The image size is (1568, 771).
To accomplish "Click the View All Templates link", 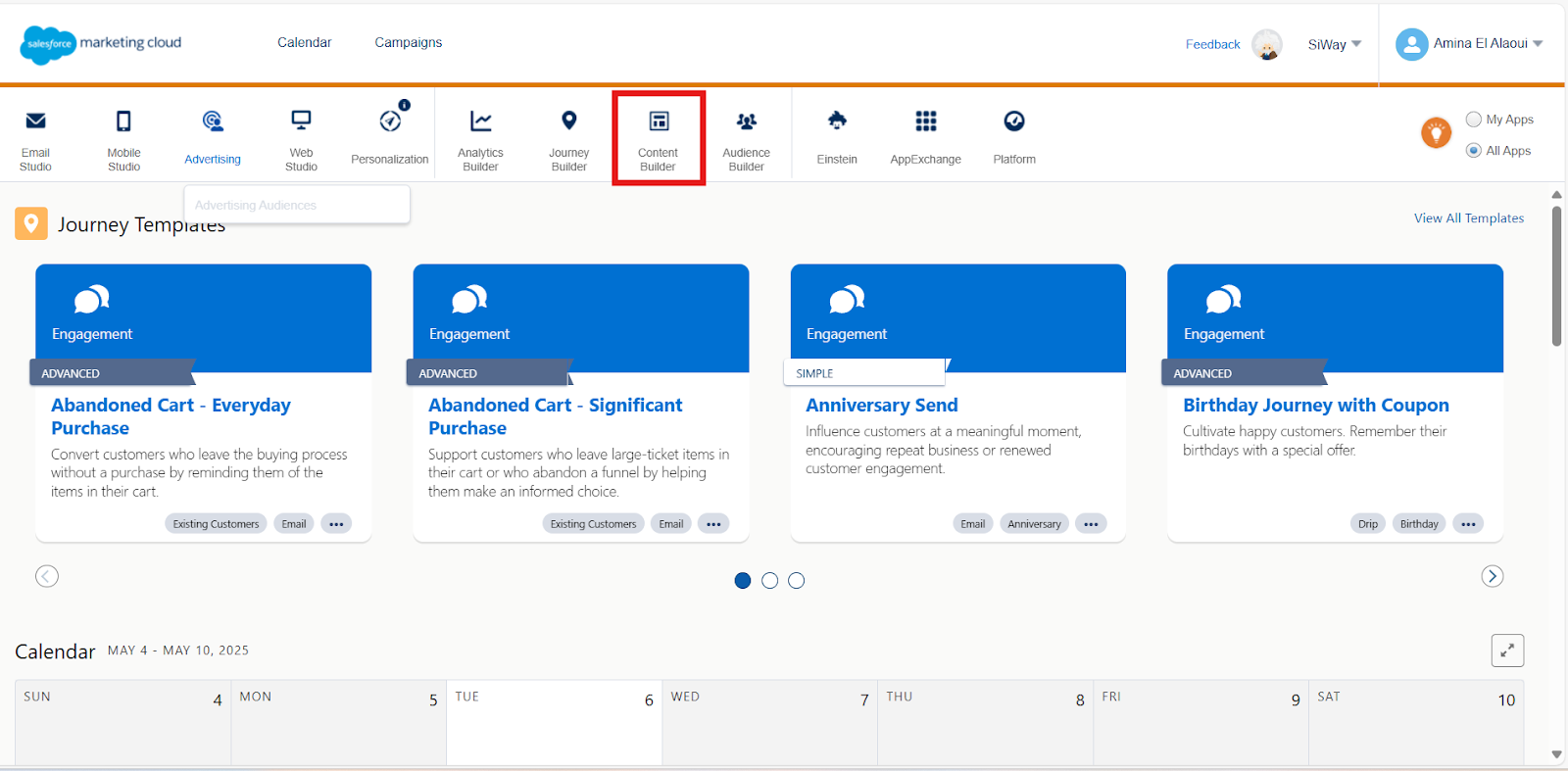I will (1468, 218).
